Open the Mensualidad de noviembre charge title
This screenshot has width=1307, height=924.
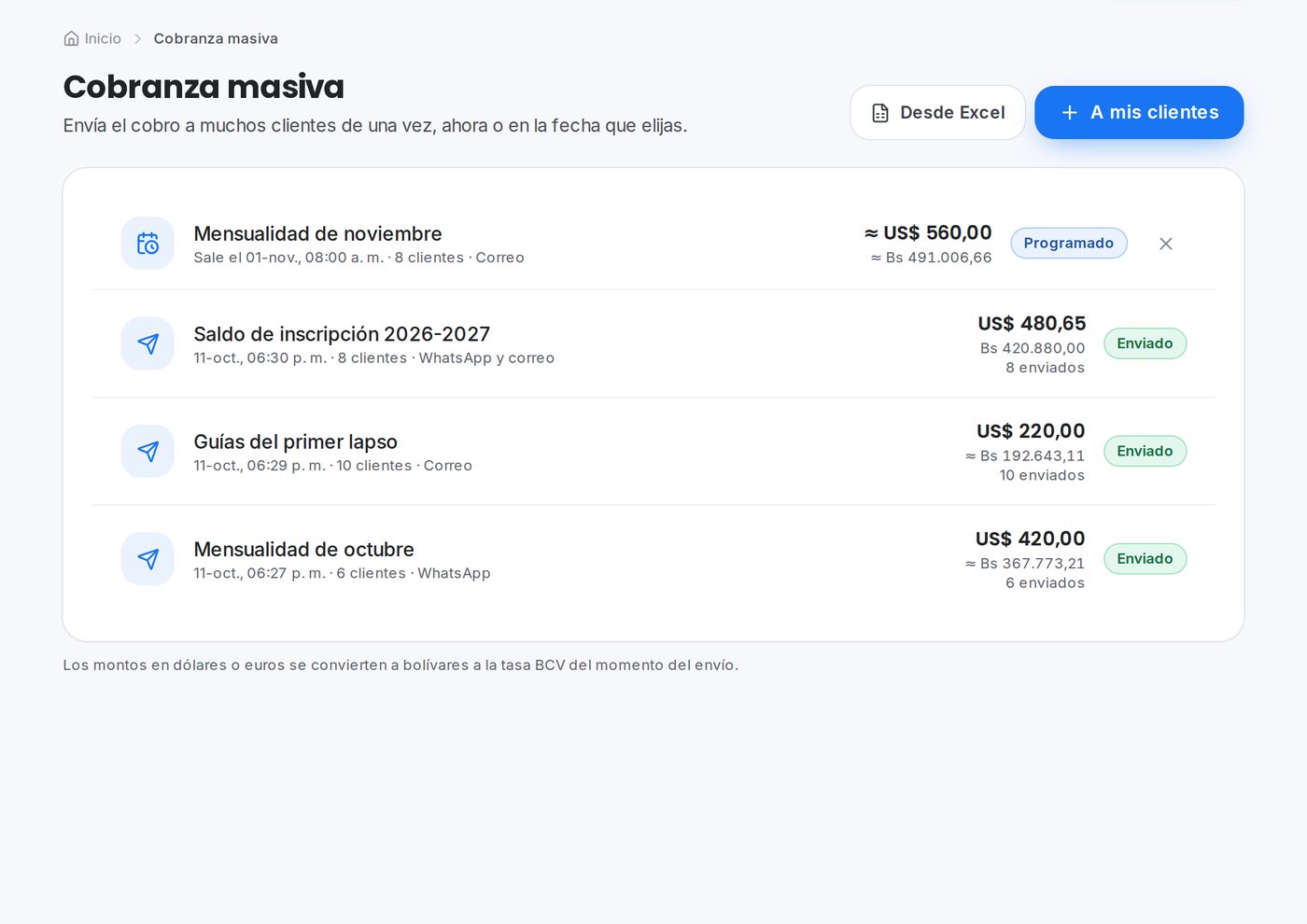click(x=317, y=234)
